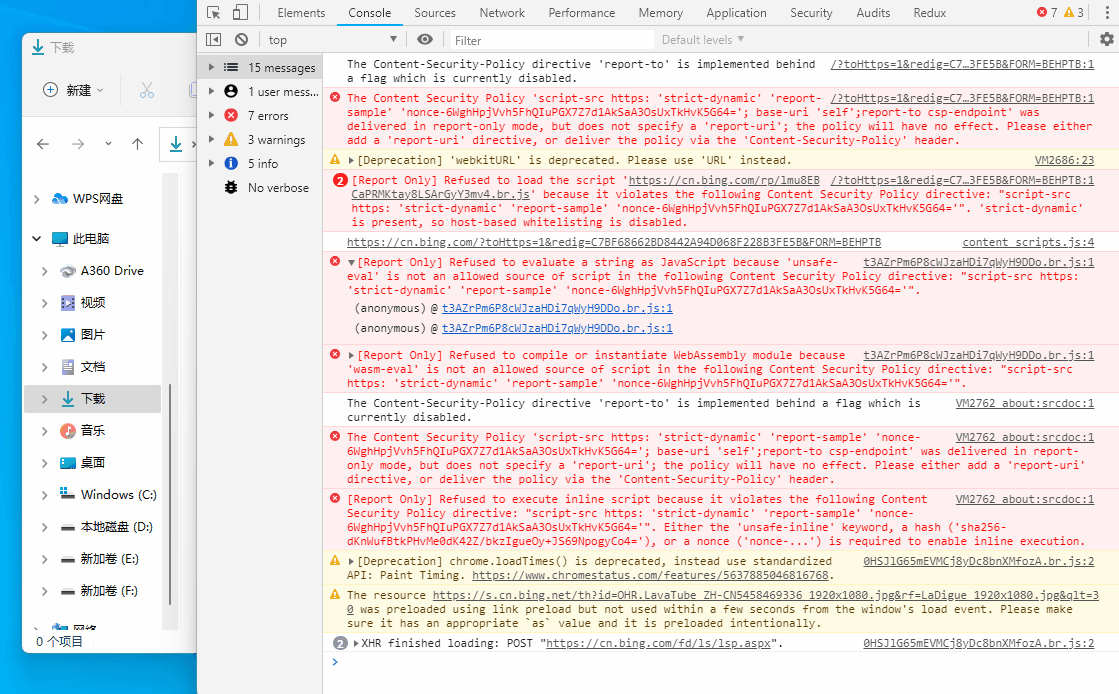Viewport: 1119px width, 694px height.
Task: Open the Network tab
Action: pos(502,13)
